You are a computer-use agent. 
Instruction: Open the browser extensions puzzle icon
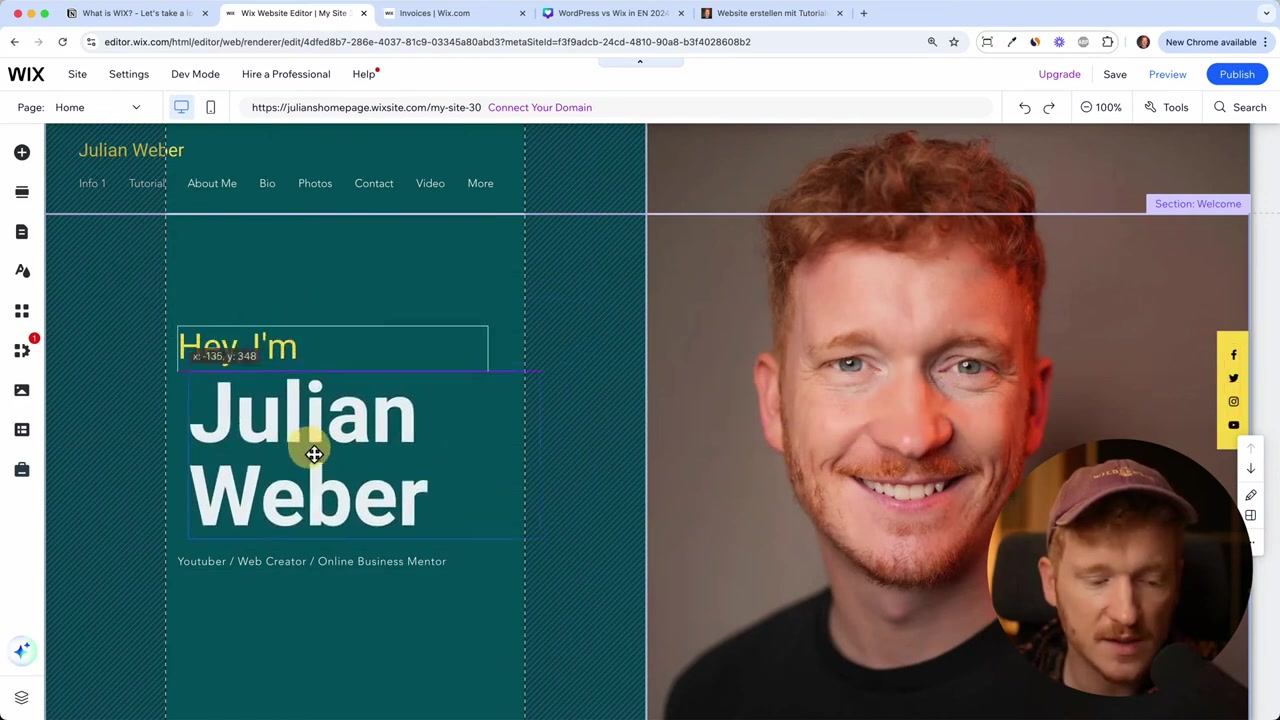1107,42
